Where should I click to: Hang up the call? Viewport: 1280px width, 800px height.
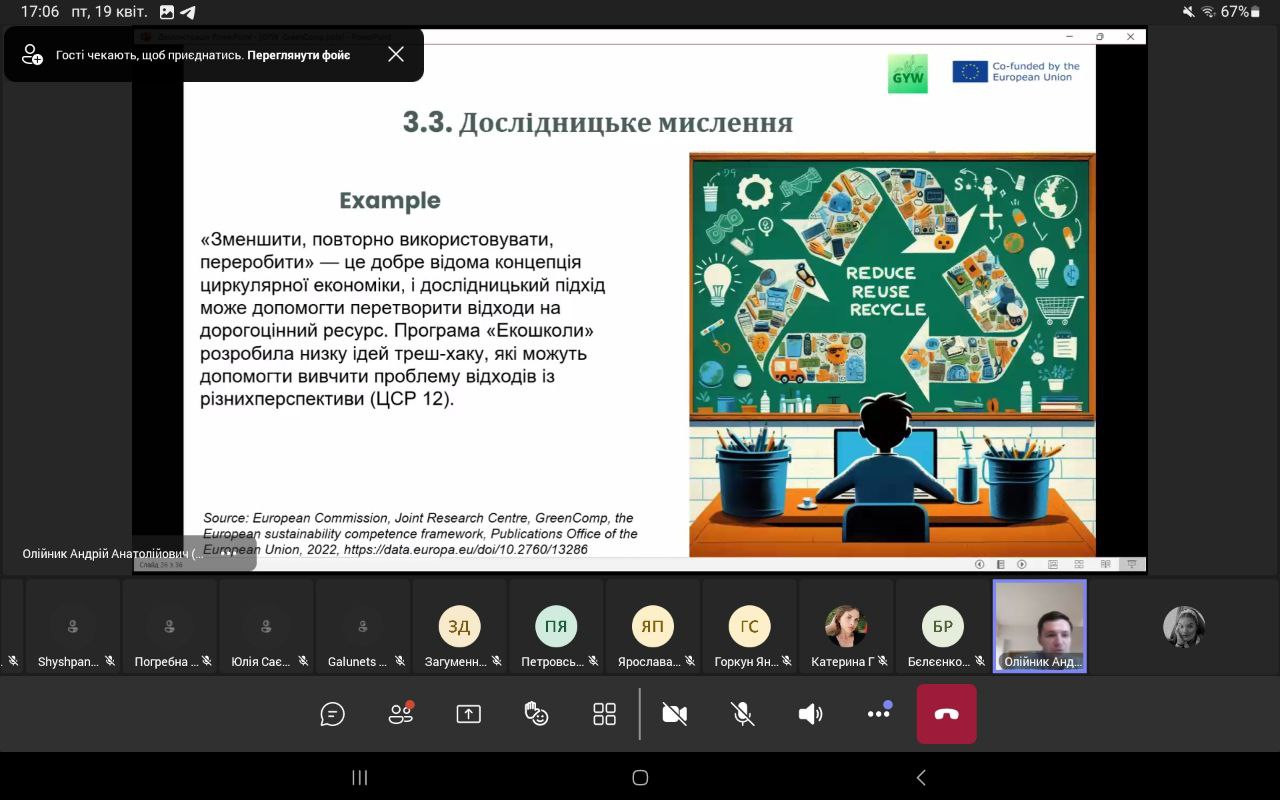tap(946, 714)
